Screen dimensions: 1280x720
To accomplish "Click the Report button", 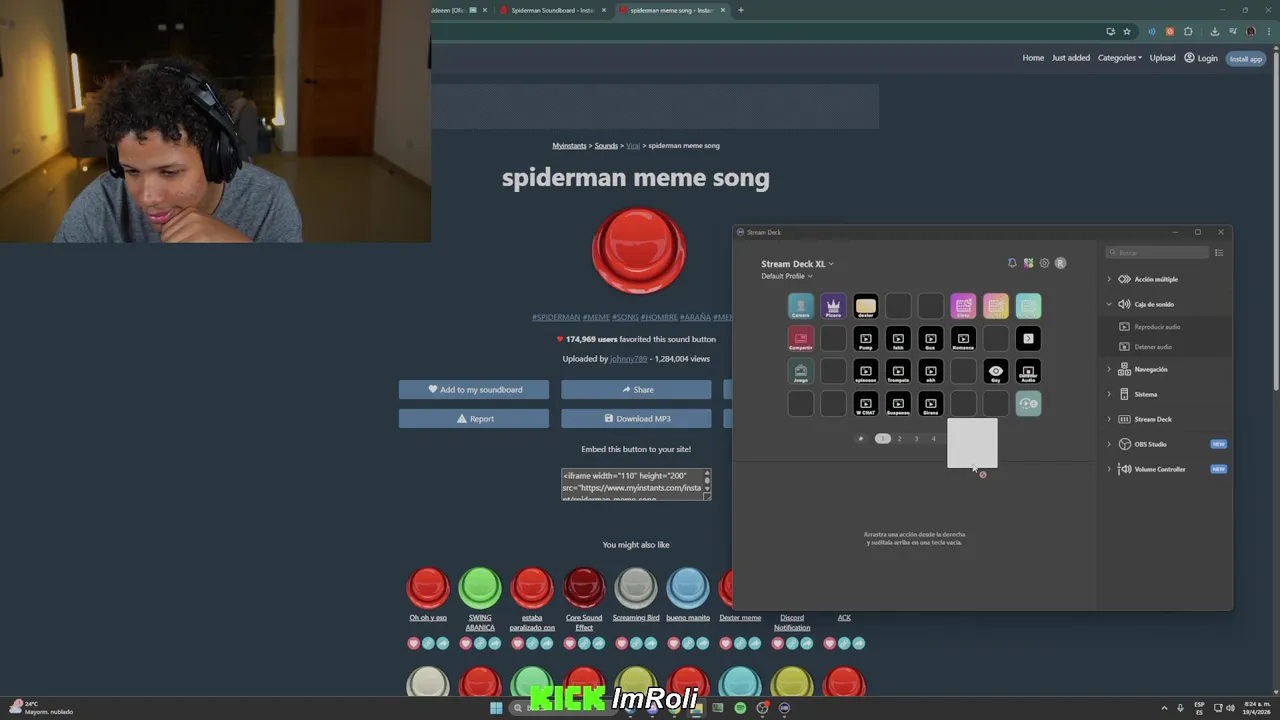I will [474, 419].
